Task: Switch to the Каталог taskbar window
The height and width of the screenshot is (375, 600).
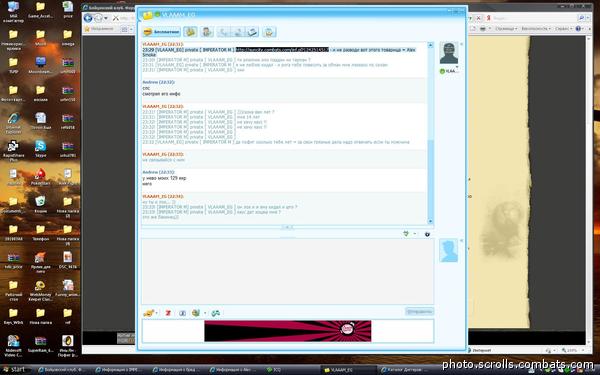Action: (406, 370)
